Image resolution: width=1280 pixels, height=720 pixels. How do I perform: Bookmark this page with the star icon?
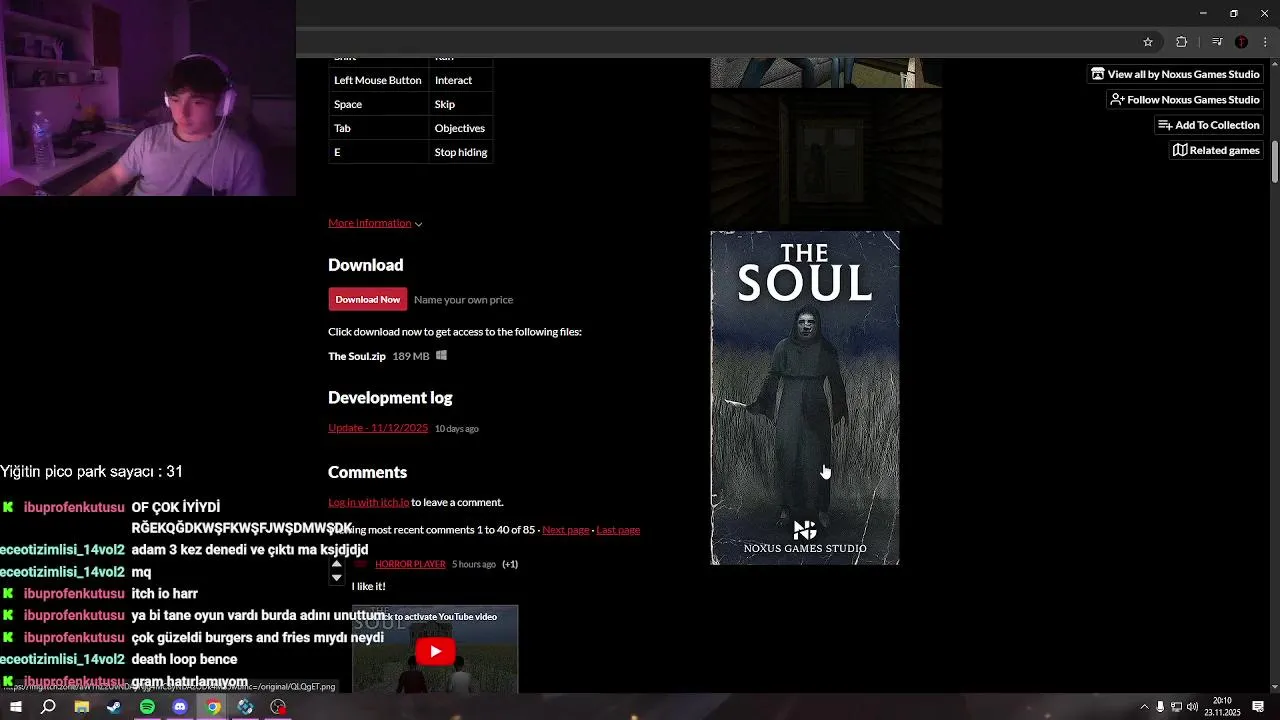(1148, 42)
